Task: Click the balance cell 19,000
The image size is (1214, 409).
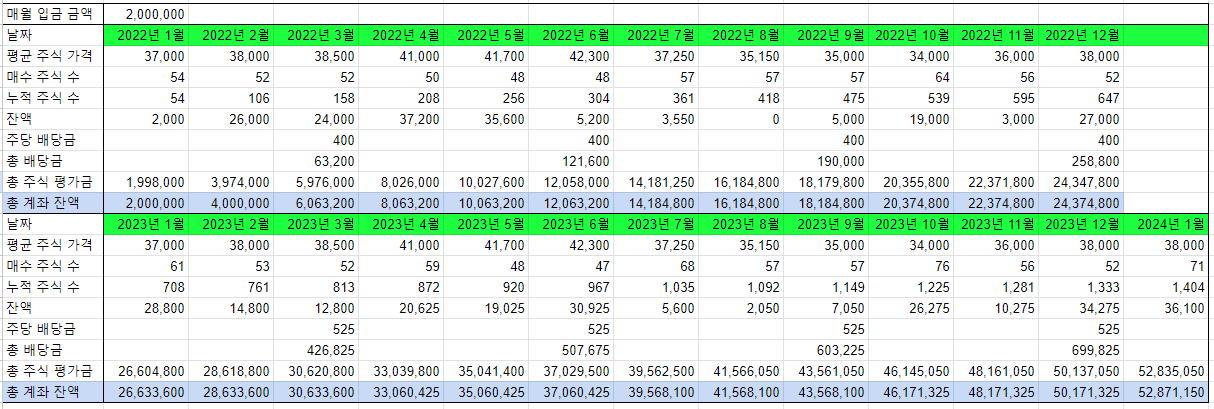Action: [x=911, y=119]
